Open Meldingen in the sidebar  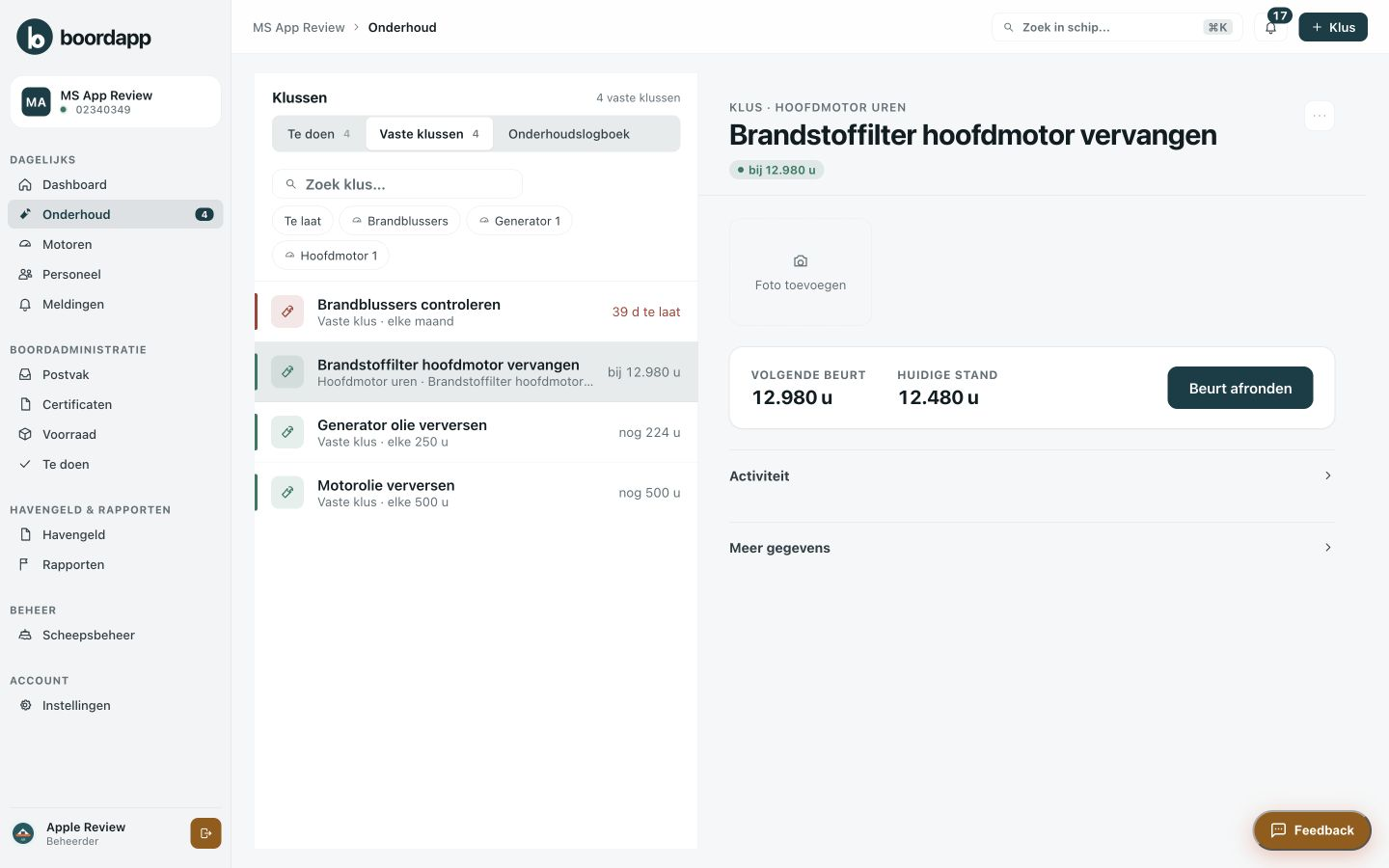(116, 304)
